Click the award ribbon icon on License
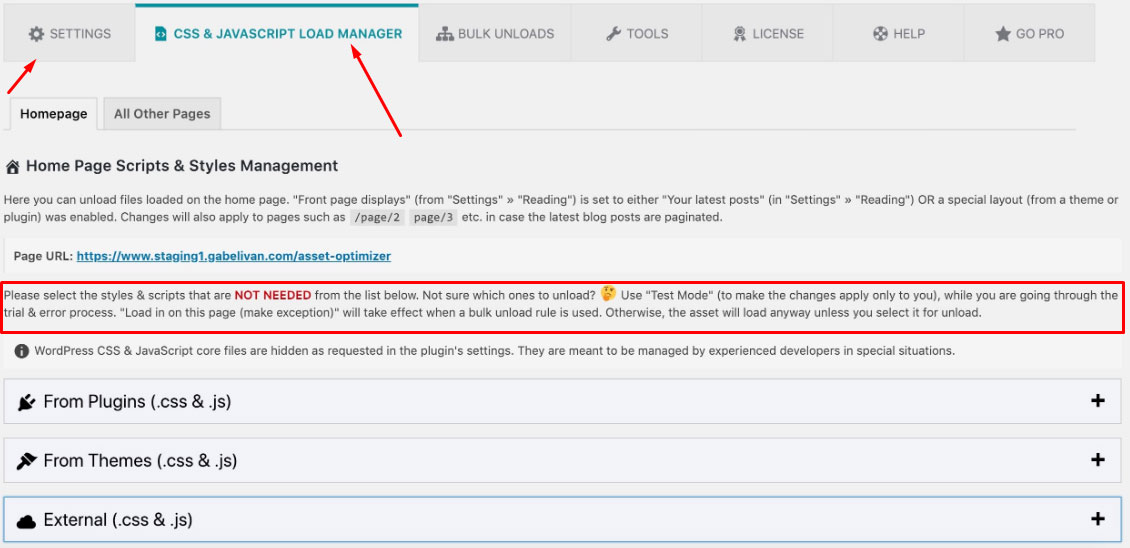This screenshot has width=1130, height=548. point(739,34)
